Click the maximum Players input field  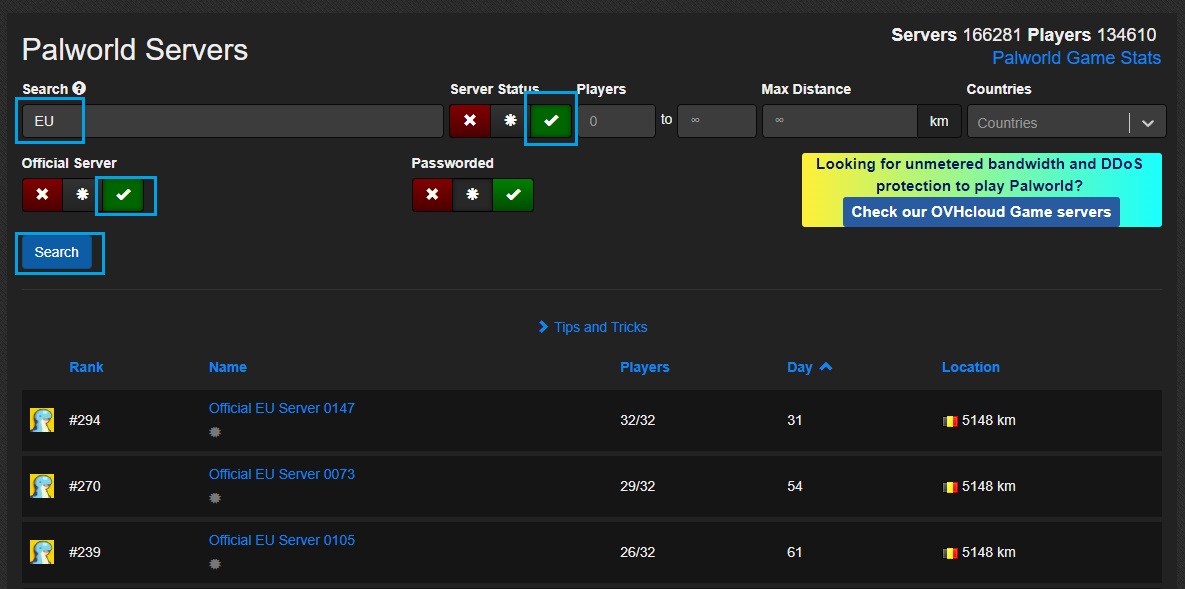tap(716, 121)
